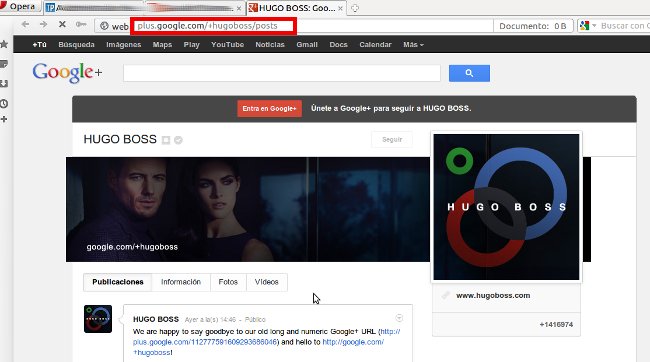Select the Vídeos tab
This screenshot has width=650, height=362.
pos(267,282)
